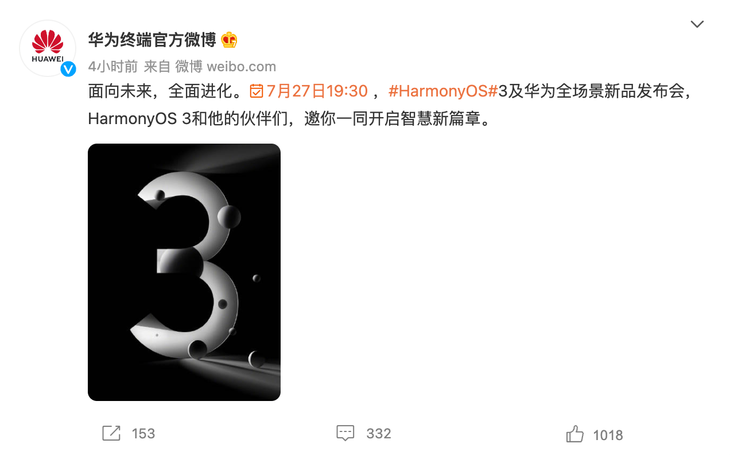Open the 4小时前 post timestamp

pos(113,67)
